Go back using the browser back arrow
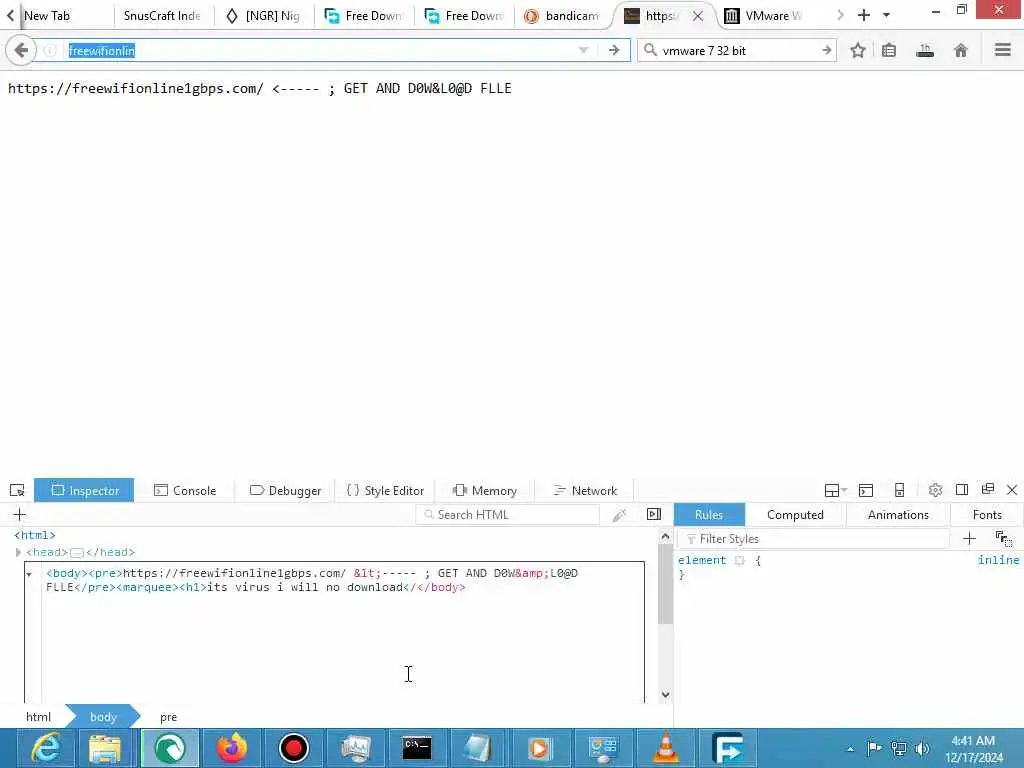Screen dimensions: 1024x768 pos(21,50)
